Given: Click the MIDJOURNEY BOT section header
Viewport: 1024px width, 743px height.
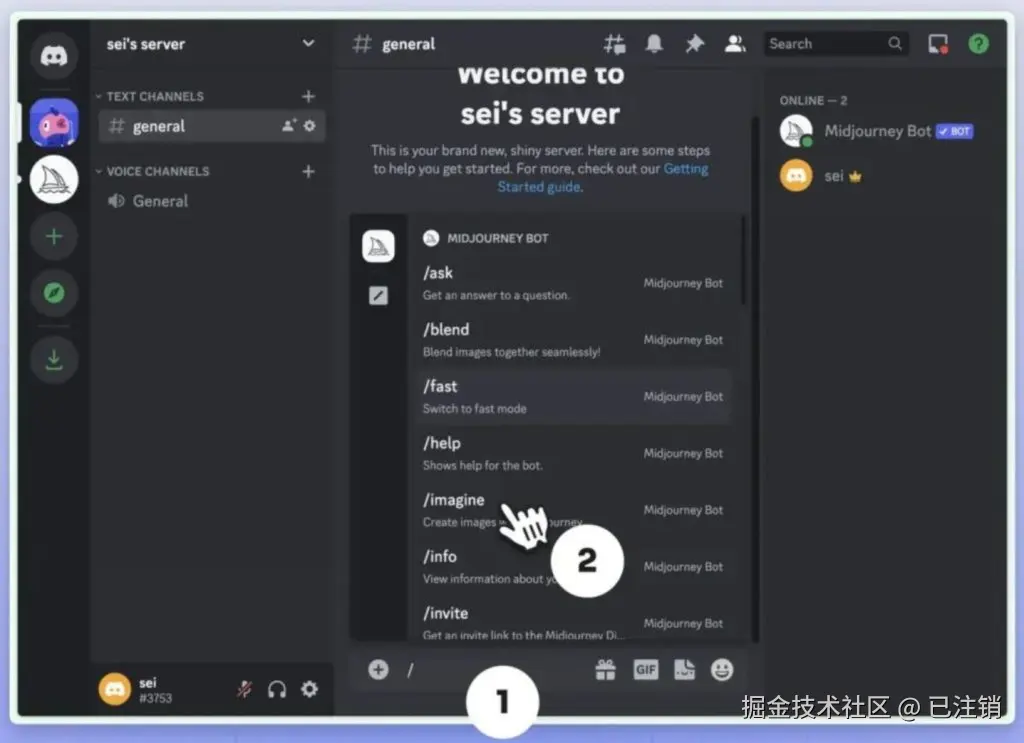Looking at the screenshot, I should [x=486, y=238].
